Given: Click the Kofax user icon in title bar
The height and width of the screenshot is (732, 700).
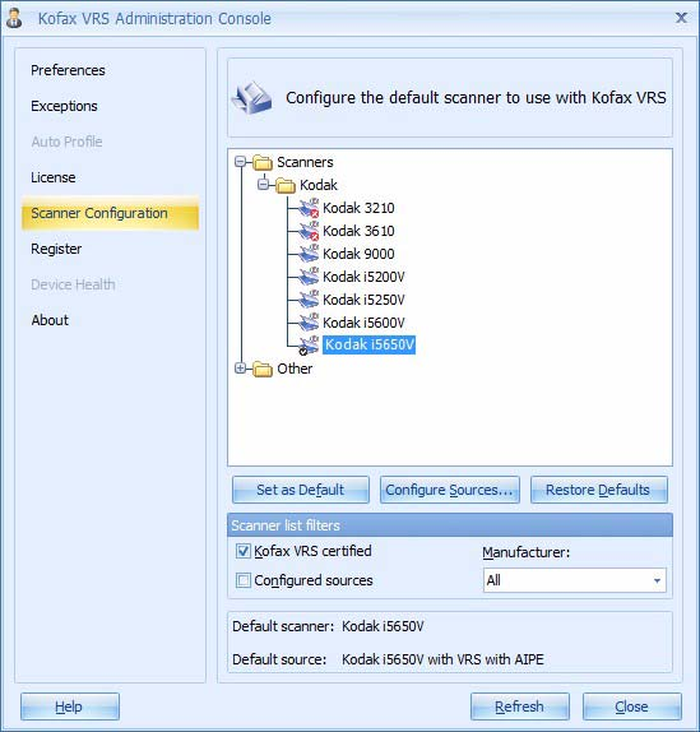Looking at the screenshot, I should point(14,18).
